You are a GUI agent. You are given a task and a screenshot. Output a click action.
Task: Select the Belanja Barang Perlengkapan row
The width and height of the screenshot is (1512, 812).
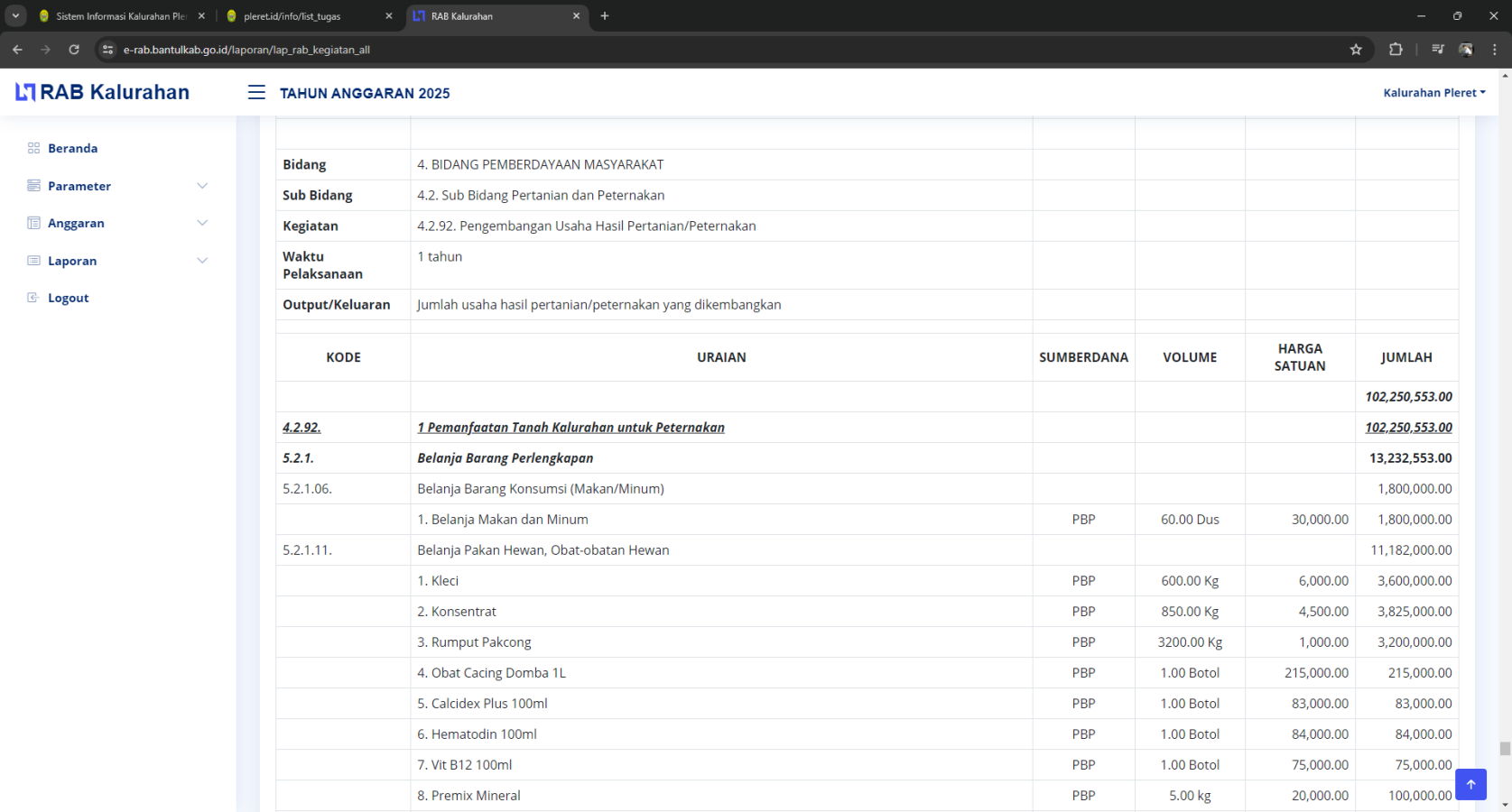pyautogui.click(x=867, y=458)
